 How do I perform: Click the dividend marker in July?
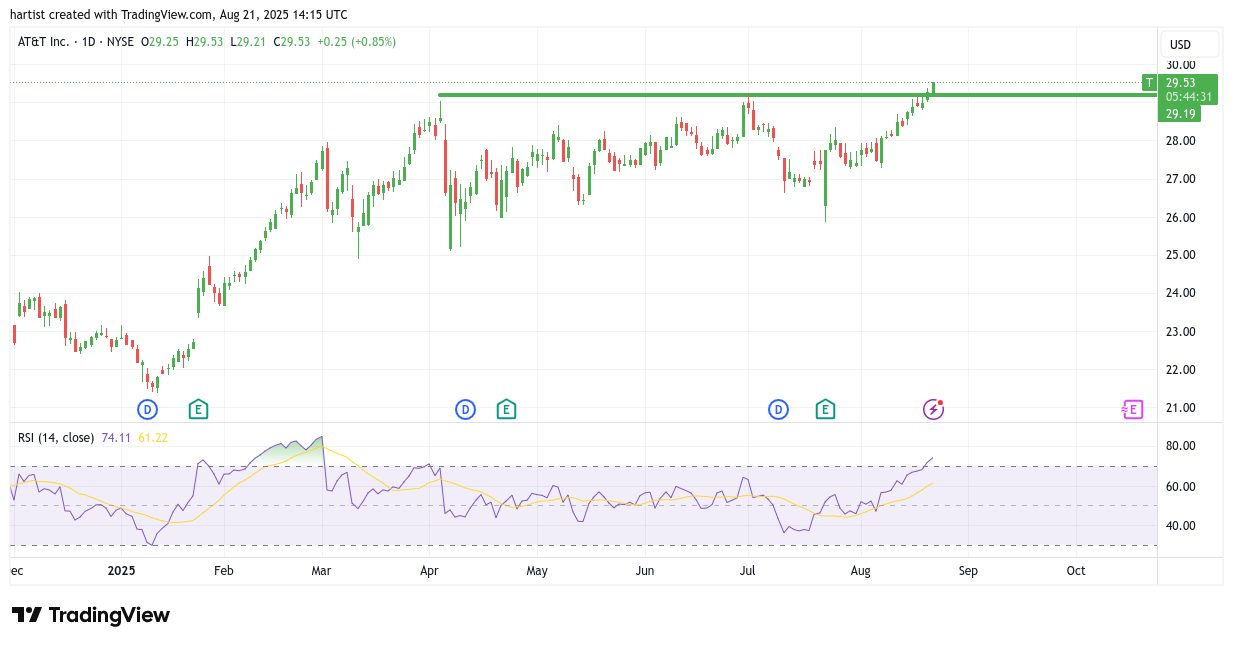pyautogui.click(x=778, y=409)
